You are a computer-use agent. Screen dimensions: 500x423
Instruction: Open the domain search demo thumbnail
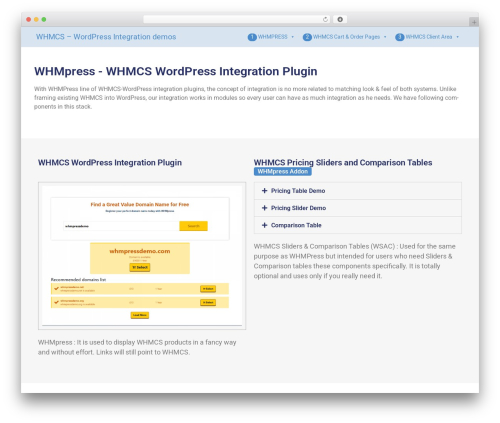(142, 256)
